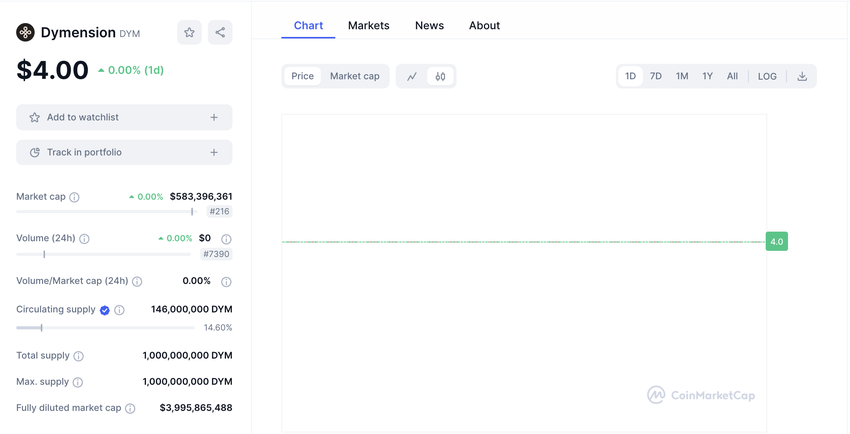
Task: Show Circulating supply info tooltip
Action: click(120, 310)
